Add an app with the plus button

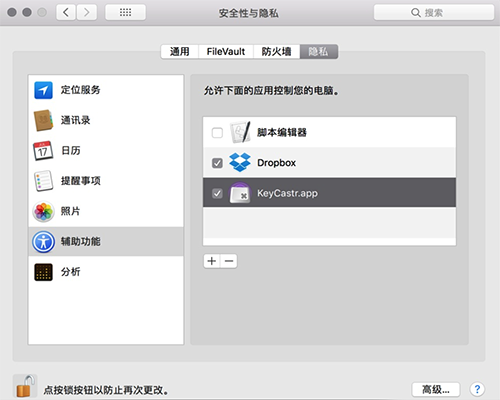point(212,261)
